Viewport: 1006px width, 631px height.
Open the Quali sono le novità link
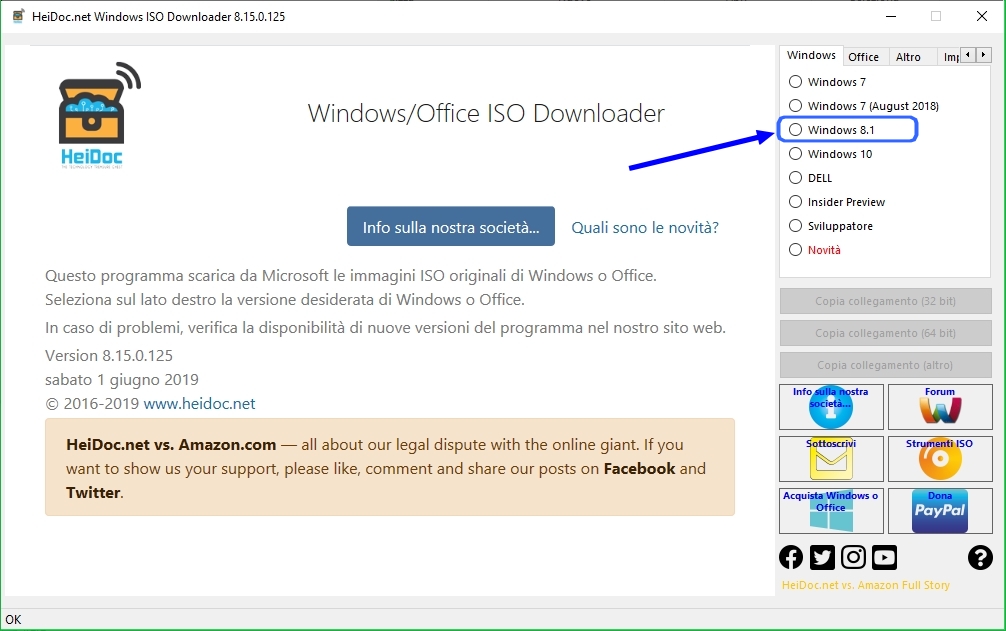645,228
